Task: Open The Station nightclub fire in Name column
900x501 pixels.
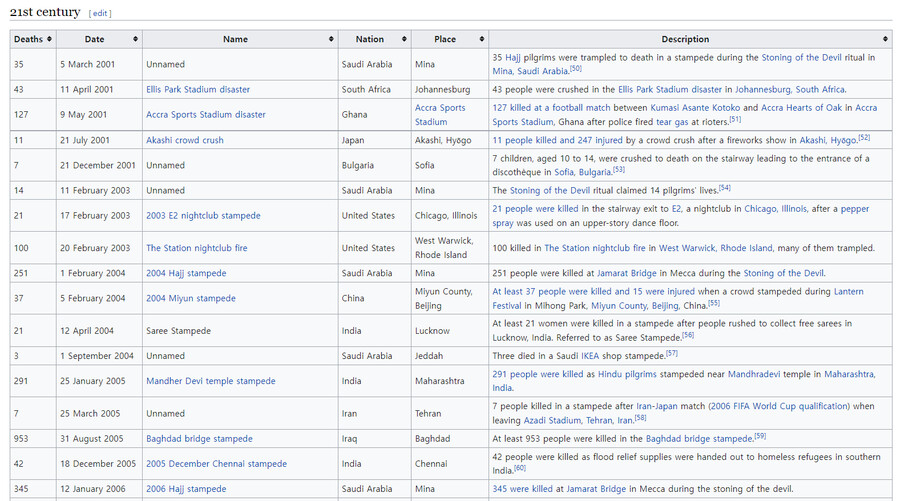Action: tap(197, 248)
